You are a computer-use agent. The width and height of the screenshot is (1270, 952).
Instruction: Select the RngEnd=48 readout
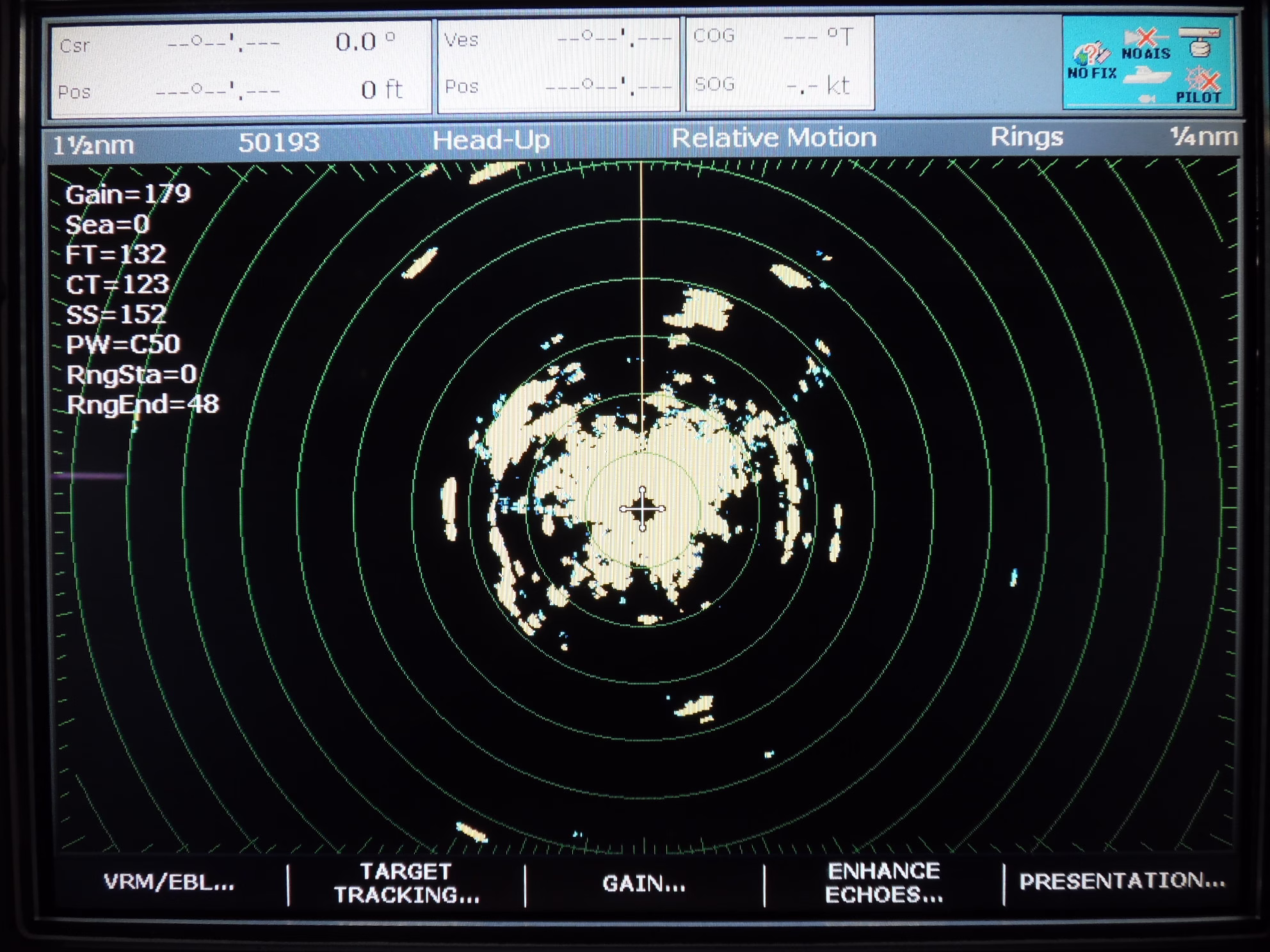143,404
